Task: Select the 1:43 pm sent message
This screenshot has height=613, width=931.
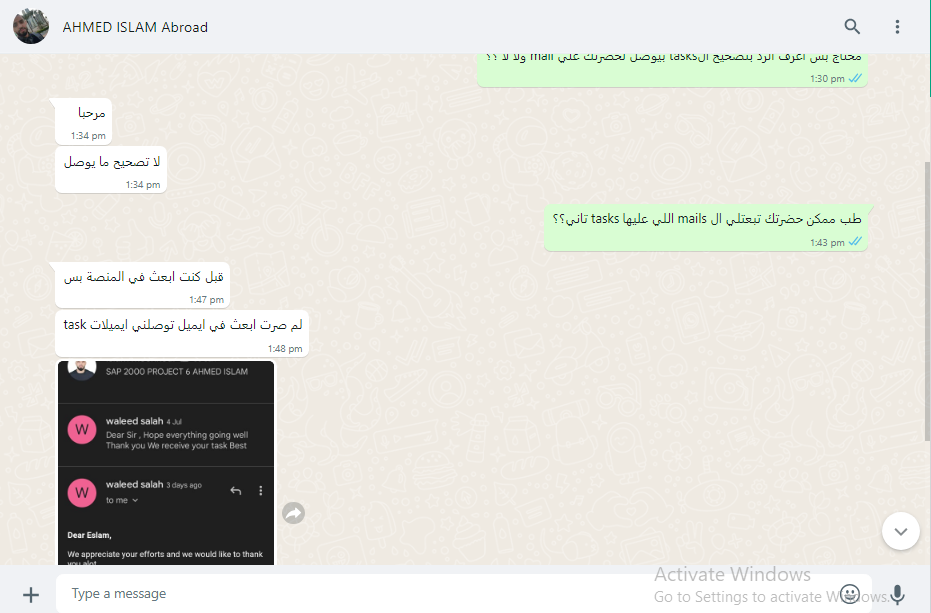Action: click(x=706, y=229)
